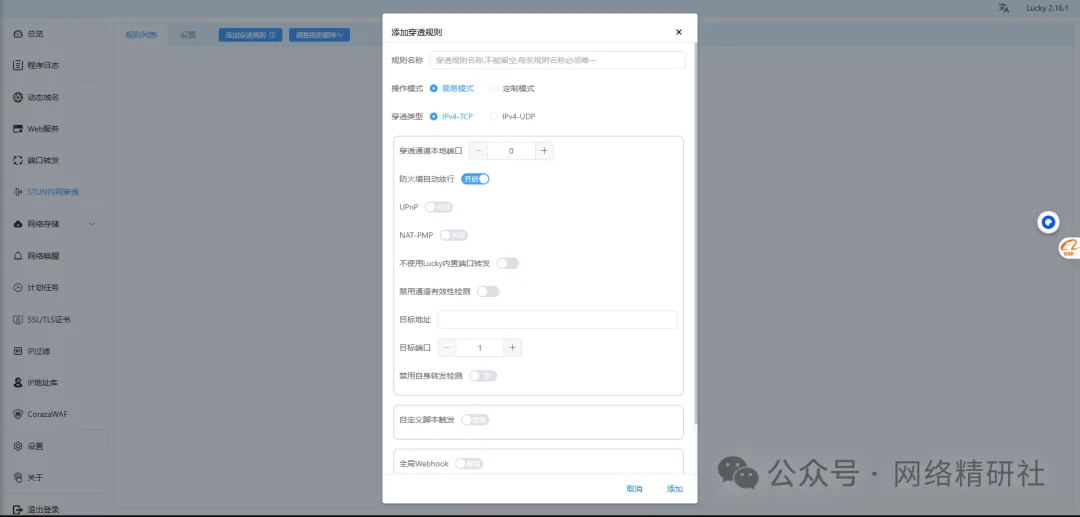1080x517 pixels.
Task: Click the 端口转发 sidebar icon
Action: [18, 160]
